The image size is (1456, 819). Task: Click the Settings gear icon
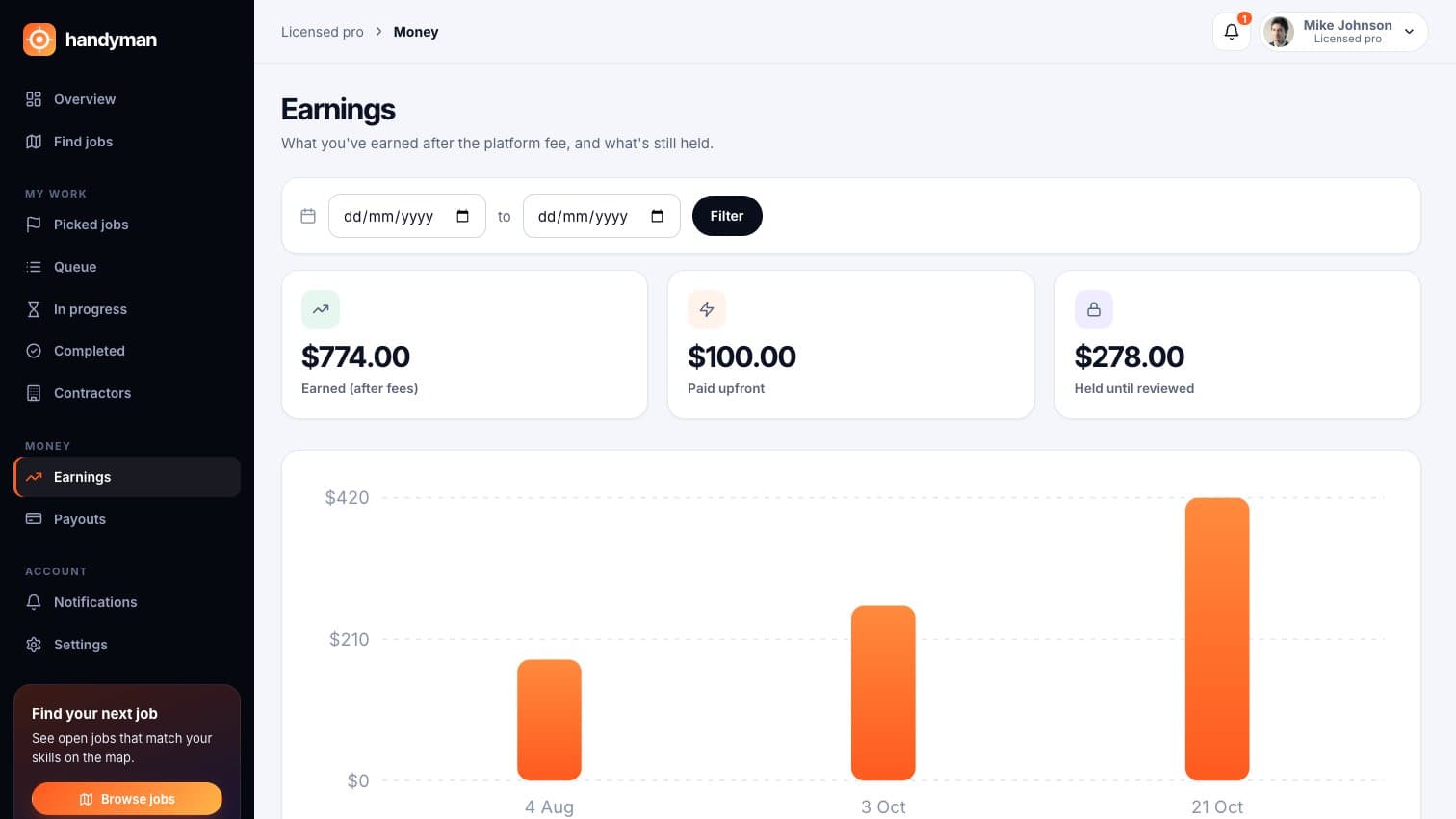tap(34, 645)
